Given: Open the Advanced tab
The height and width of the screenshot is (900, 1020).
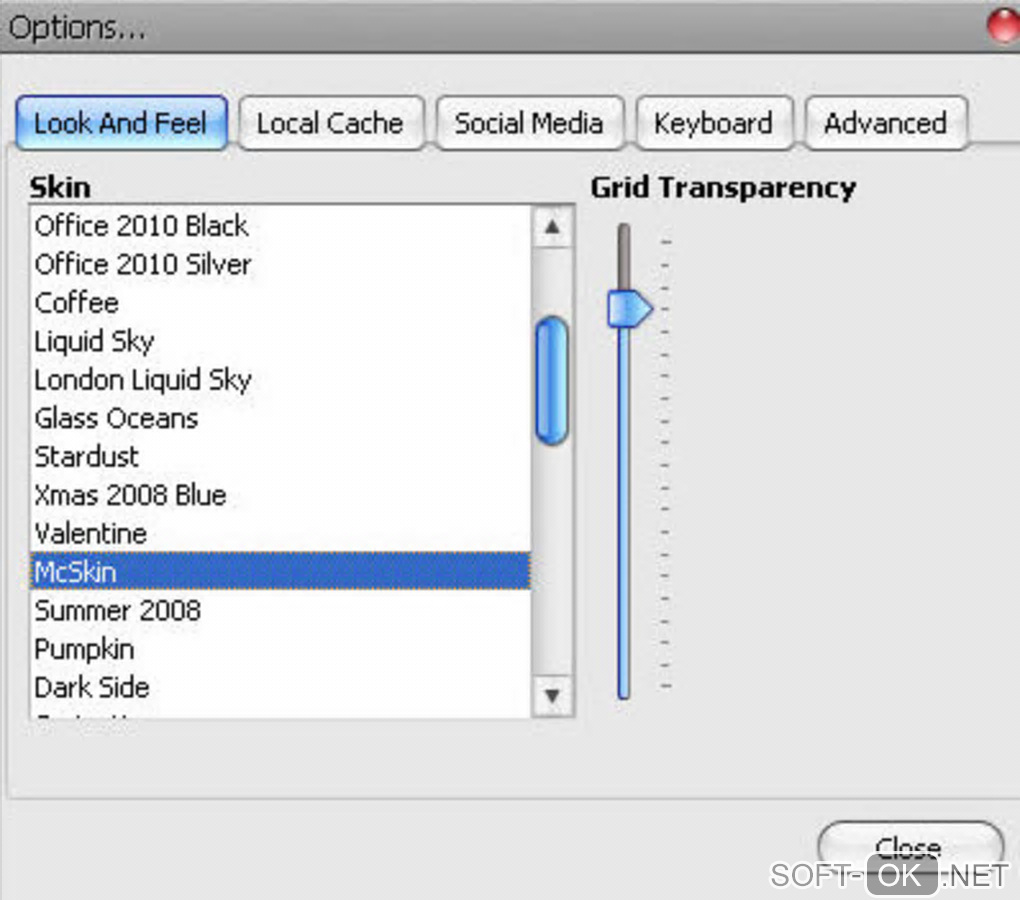Looking at the screenshot, I should click(886, 123).
